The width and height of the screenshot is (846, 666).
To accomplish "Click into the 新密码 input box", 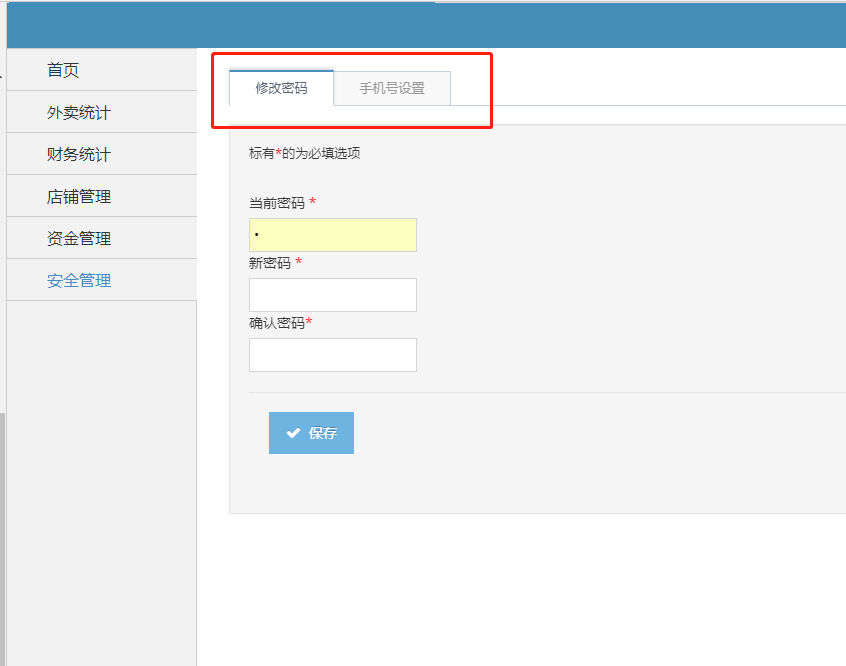I will (x=332, y=295).
